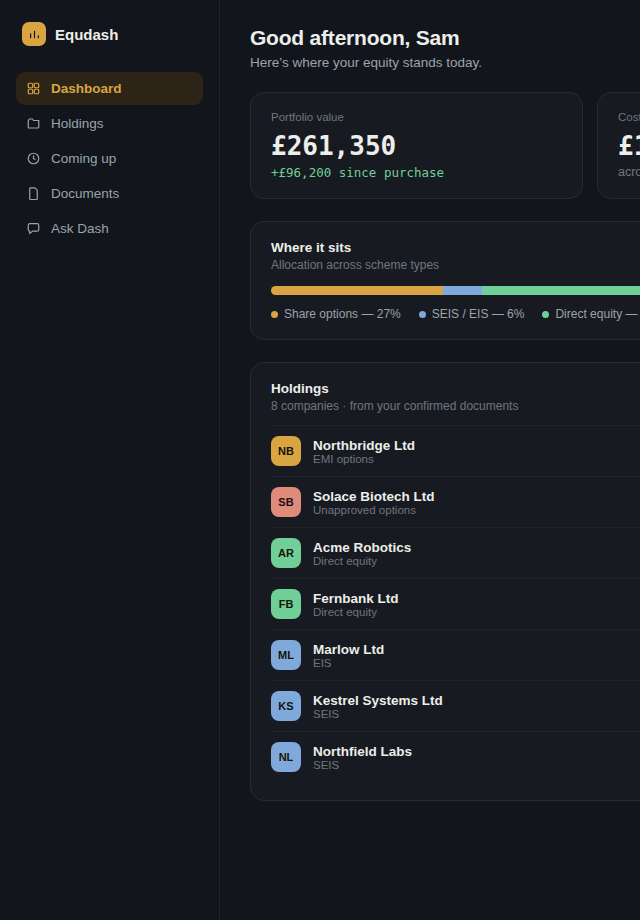Click the SEIS label under Northfield Labs
640x920 pixels.
coord(326,766)
